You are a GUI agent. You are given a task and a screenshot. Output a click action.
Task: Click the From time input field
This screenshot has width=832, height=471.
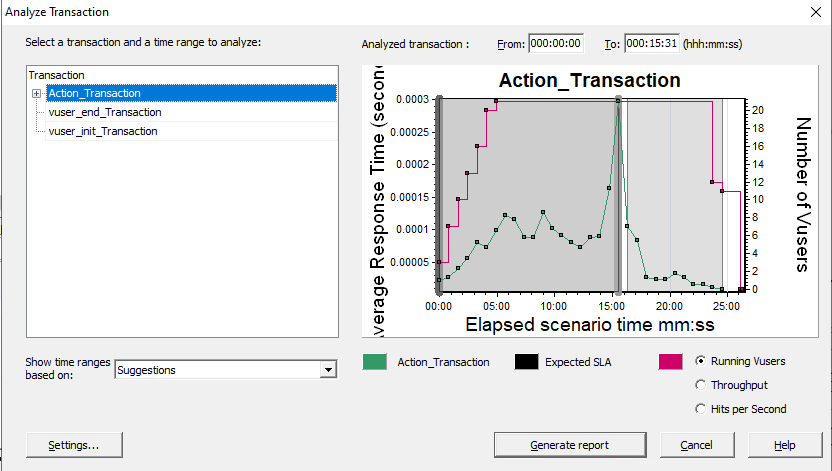[x=555, y=44]
